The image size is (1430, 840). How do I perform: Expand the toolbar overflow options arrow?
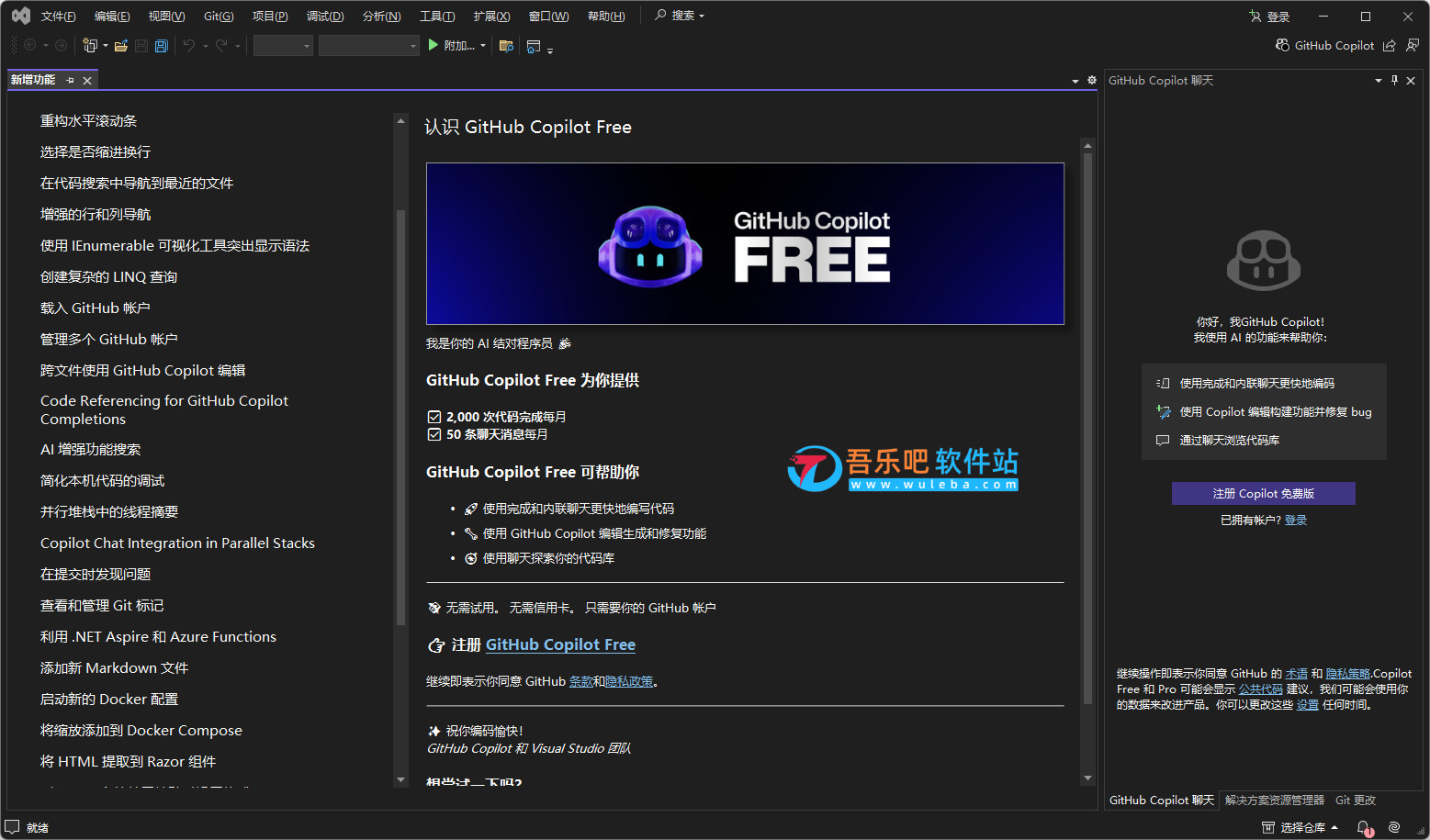click(550, 51)
